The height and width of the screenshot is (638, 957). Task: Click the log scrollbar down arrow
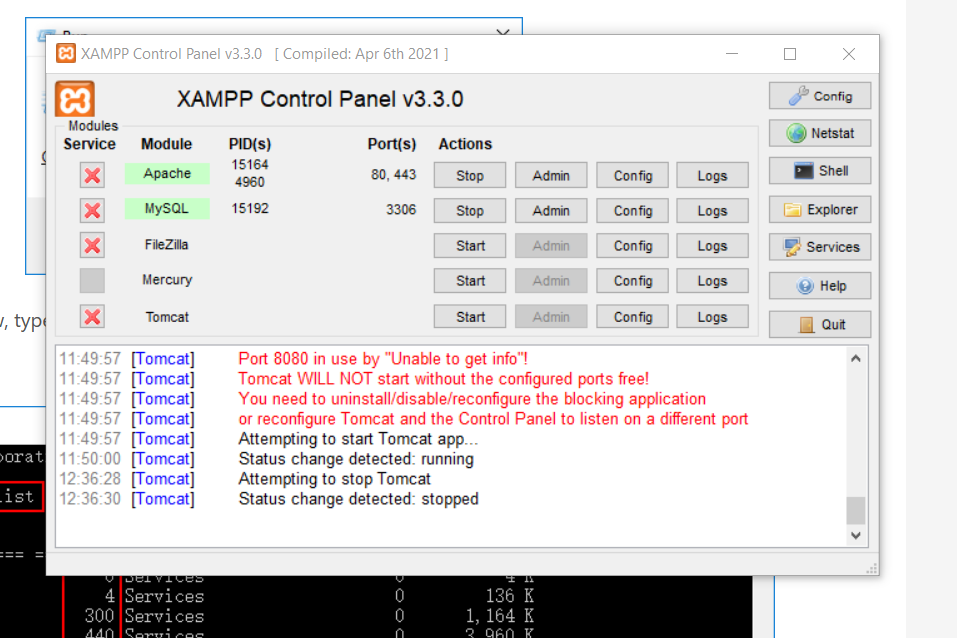pyautogui.click(x=855, y=535)
